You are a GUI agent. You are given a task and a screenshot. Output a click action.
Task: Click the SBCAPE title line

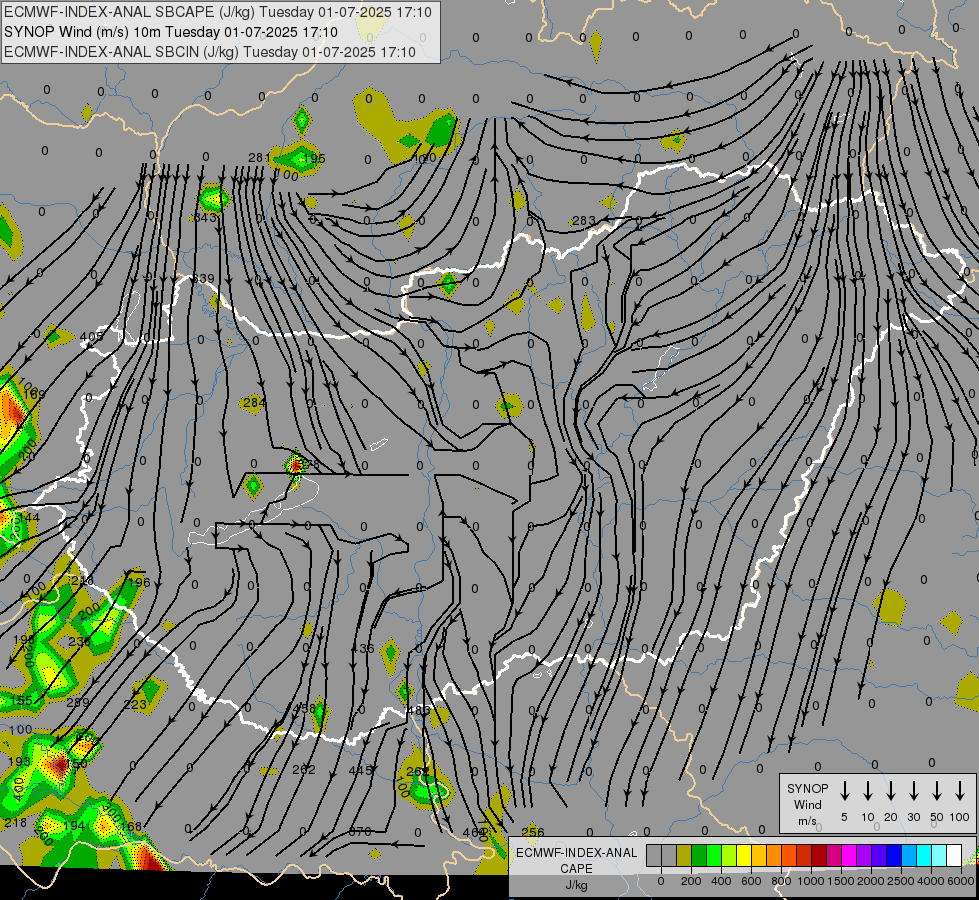pos(217,12)
